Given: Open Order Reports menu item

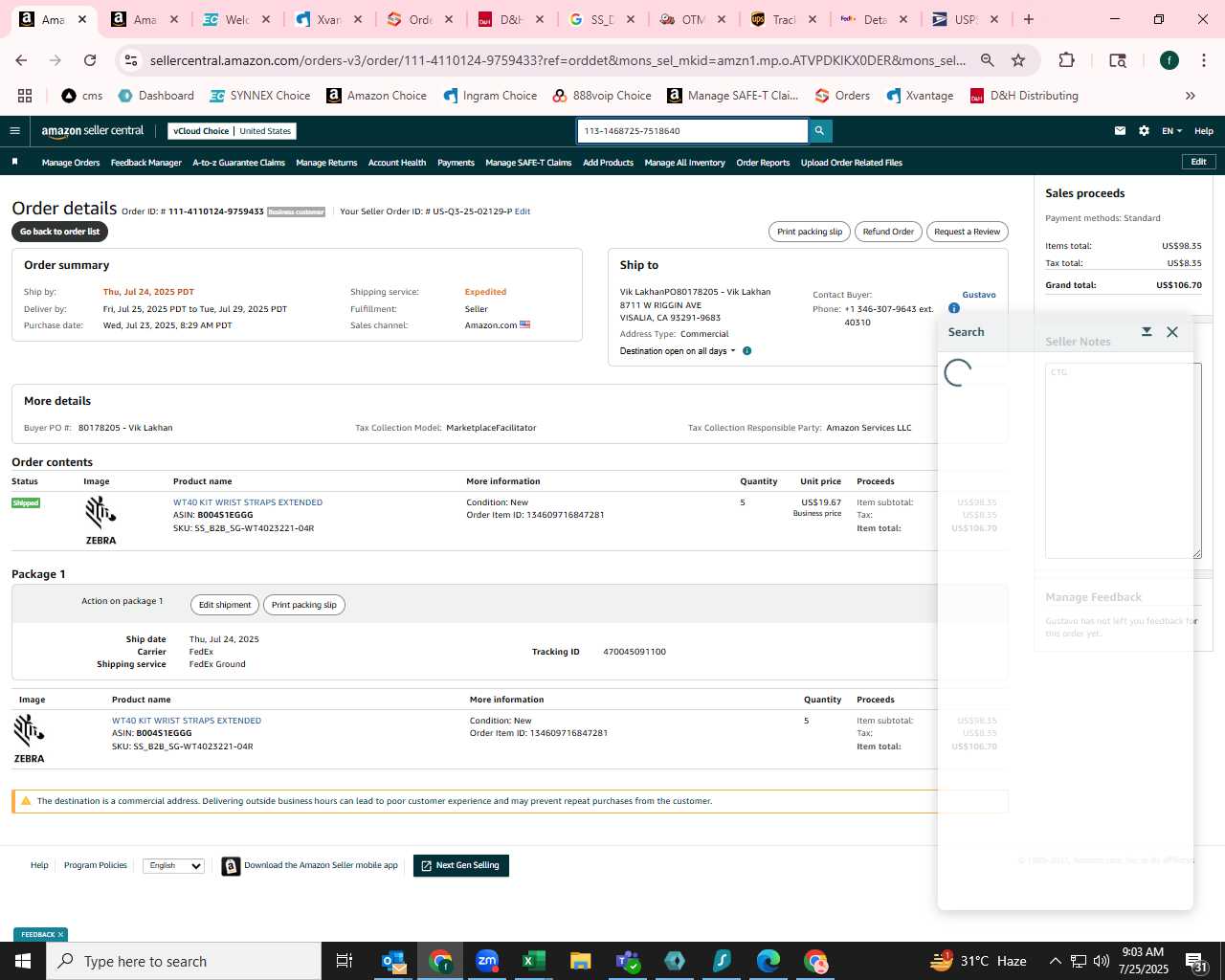Looking at the screenshot, I should coord(763,163).
